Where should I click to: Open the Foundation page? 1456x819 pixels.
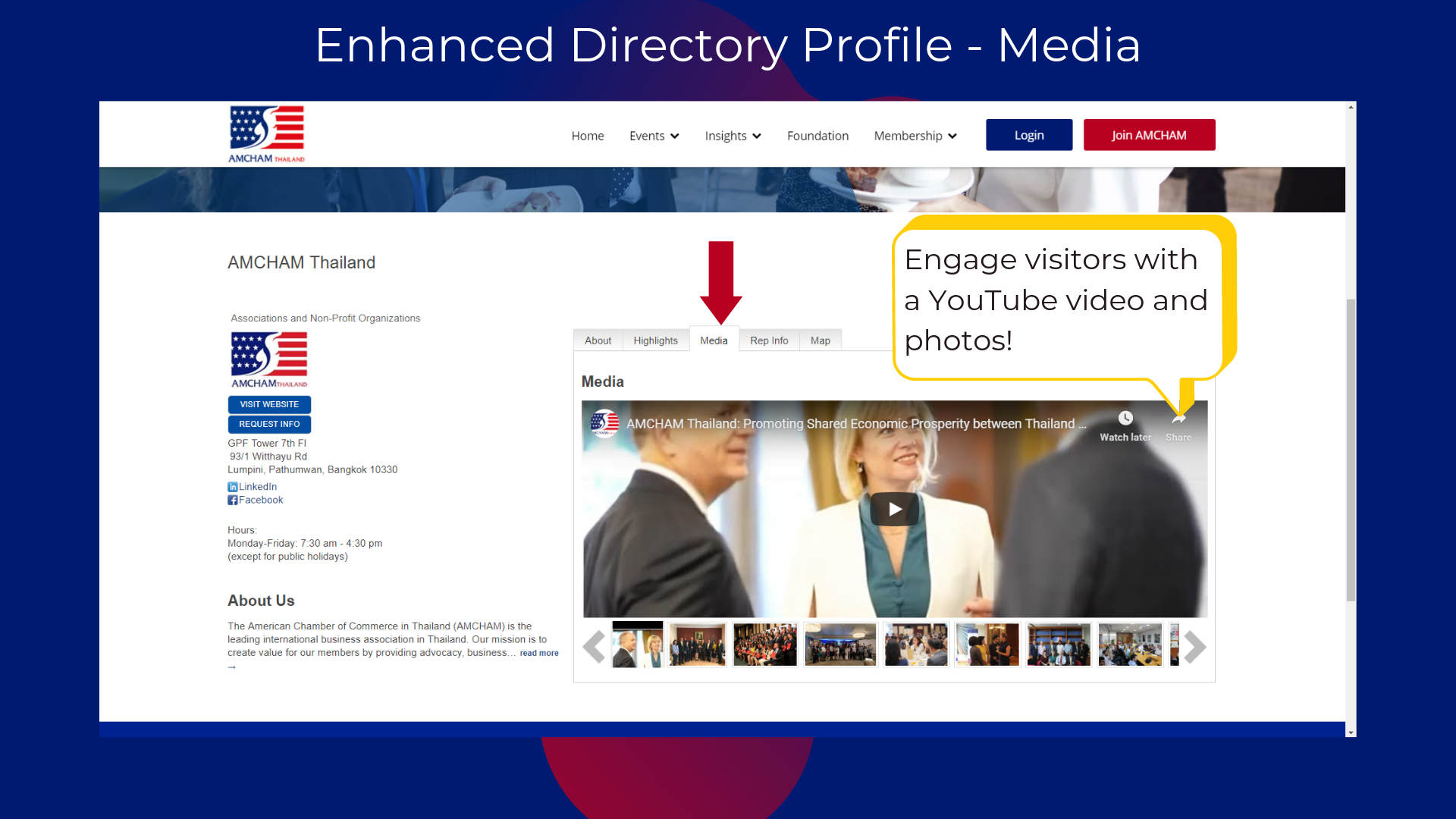point(817,136)
